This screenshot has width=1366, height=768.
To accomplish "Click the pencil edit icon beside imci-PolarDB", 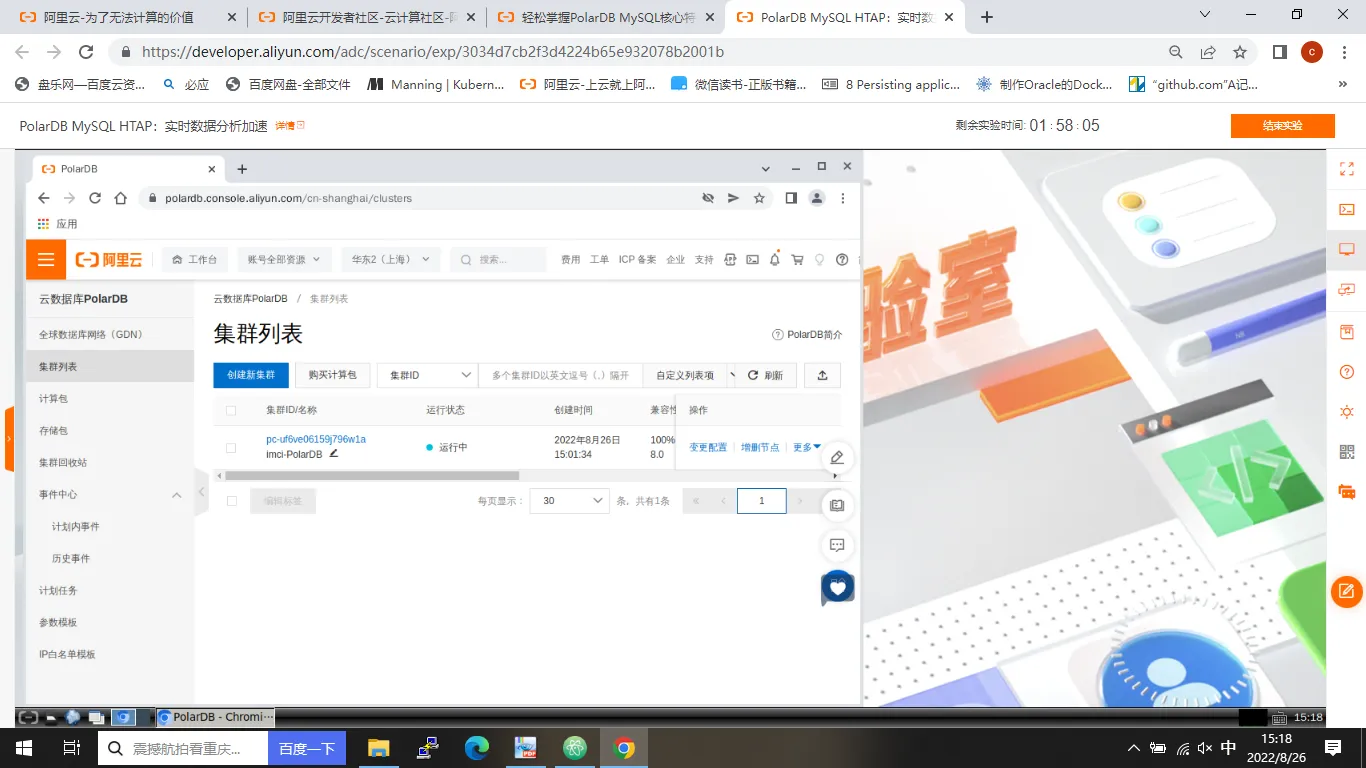I will [334, 453].
